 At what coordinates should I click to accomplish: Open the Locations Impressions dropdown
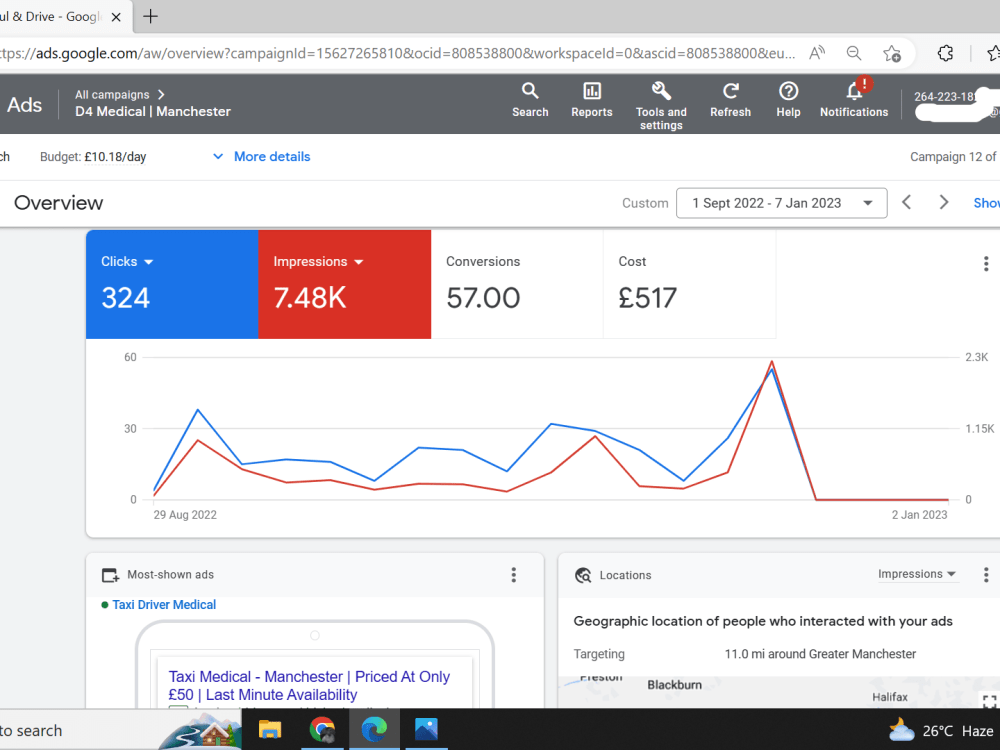click(x=917, y=574)
